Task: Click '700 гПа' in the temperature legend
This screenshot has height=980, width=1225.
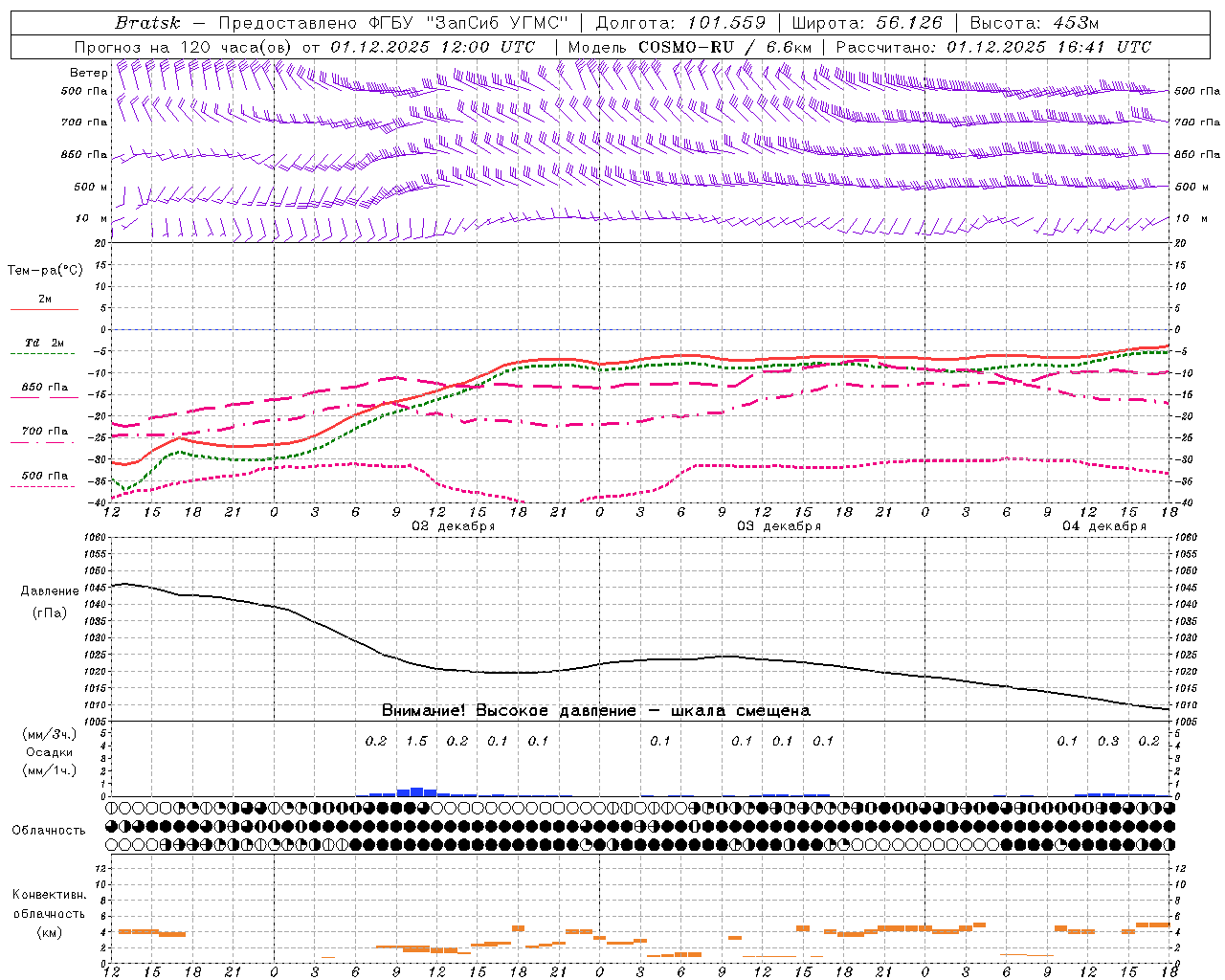Action: click(45, 432)
